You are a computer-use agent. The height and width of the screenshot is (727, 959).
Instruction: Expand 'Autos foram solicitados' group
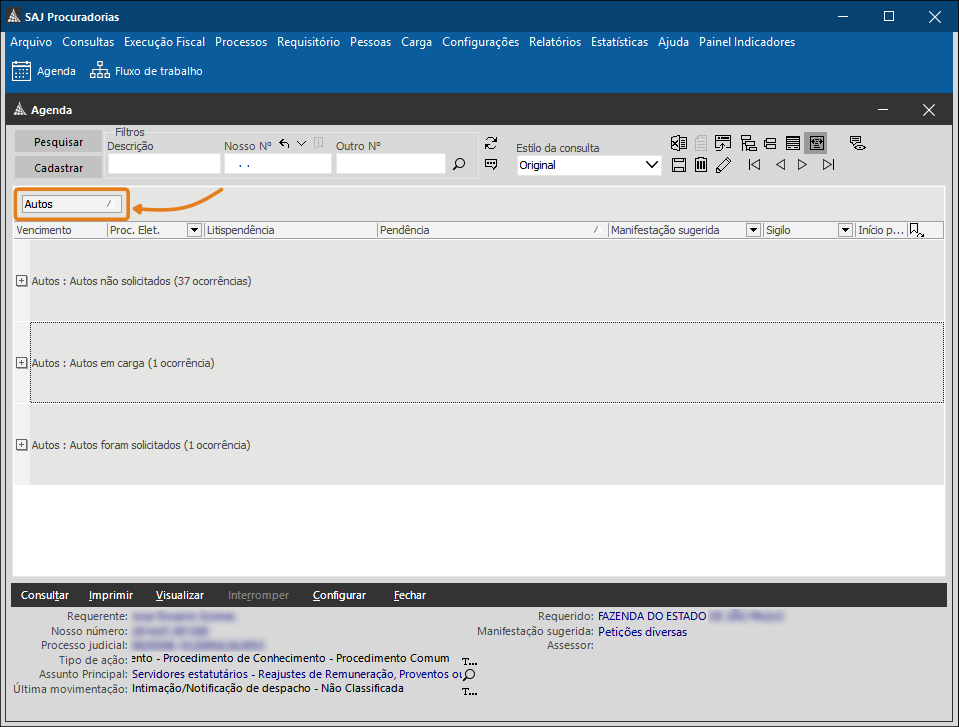(22, 445)
